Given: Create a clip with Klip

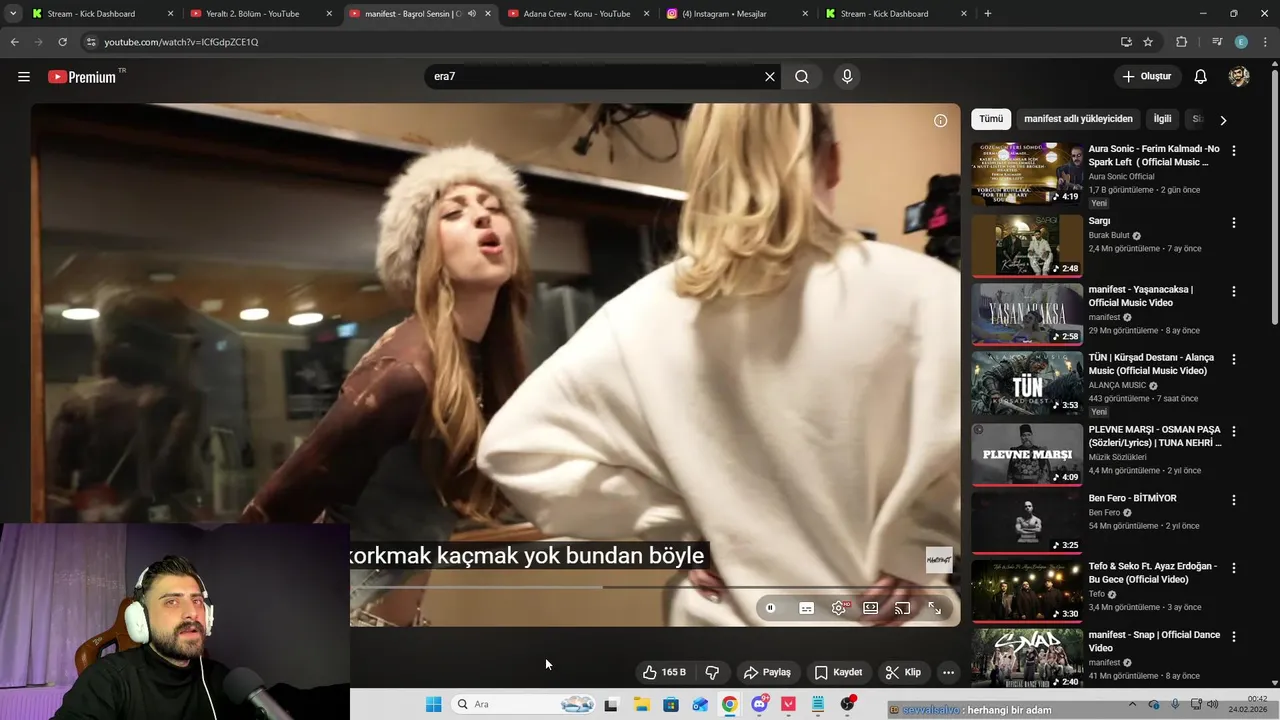Looking at the screenshot, I should pyautogui.click(x=903, y=672).
